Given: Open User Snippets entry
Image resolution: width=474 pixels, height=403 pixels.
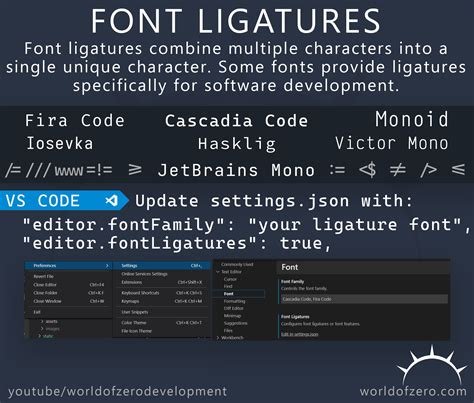Looking at the screenshot, I should pos(135,312).
